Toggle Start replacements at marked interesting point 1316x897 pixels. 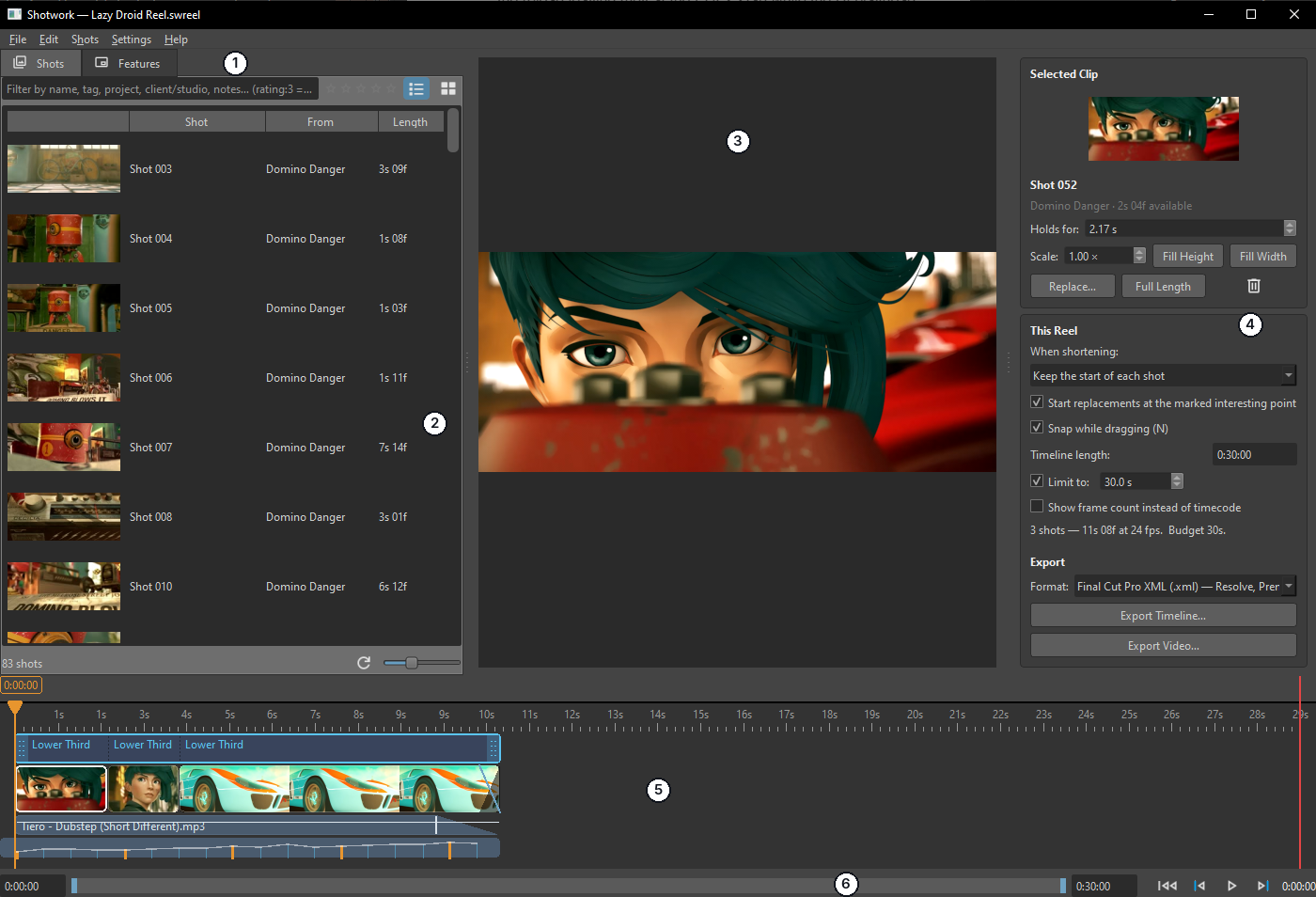click(x=1037, y=402)
